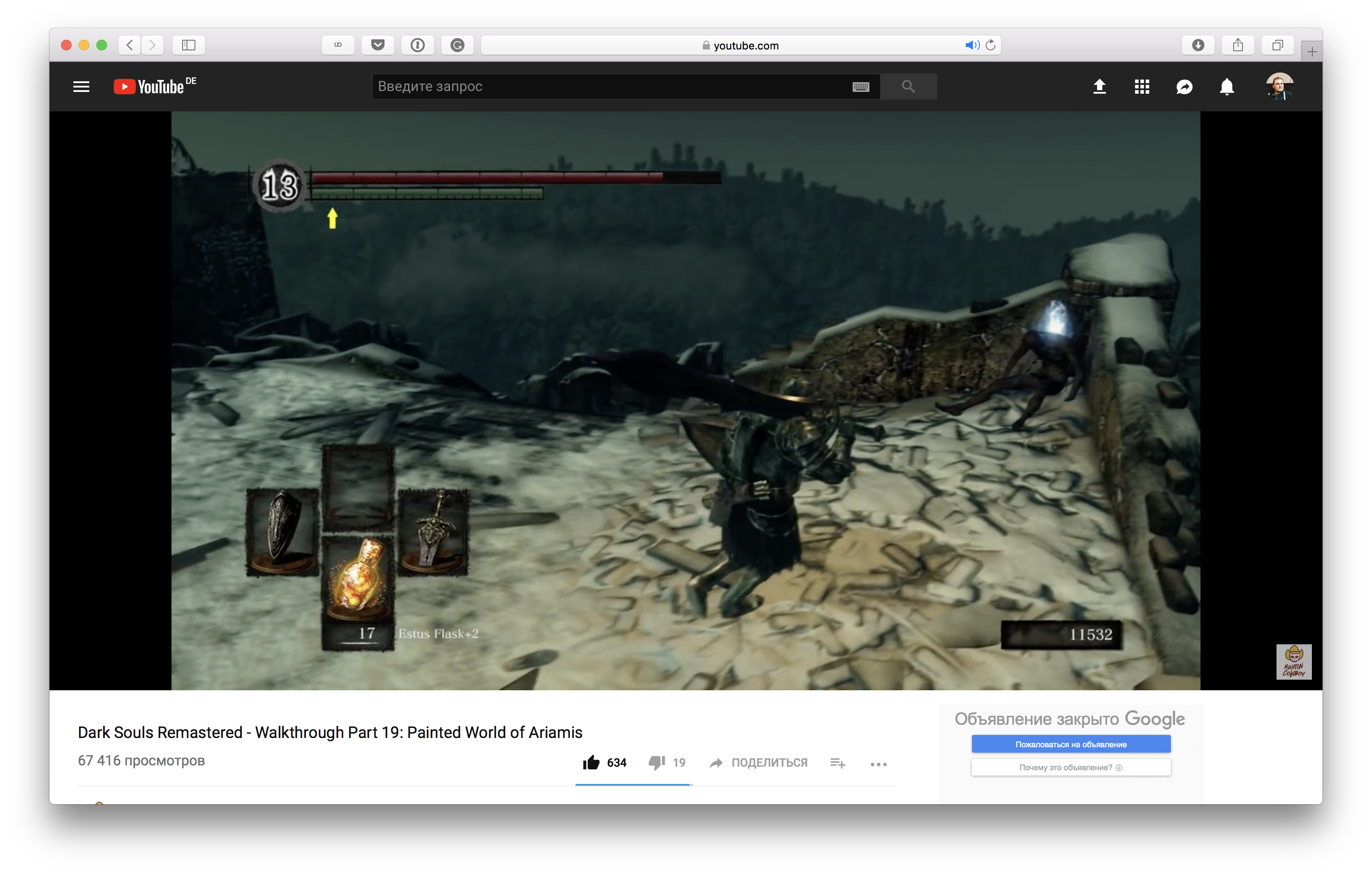Mute the tab using the speaker icon
This screenshot has width=1372, height=875.
coord(972,45)
